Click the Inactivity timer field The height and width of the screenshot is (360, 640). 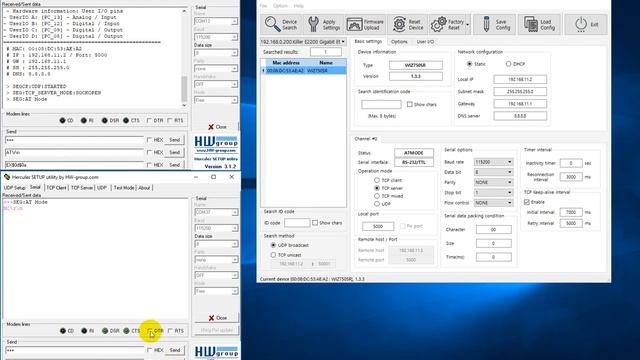click(x=571, y=163)
